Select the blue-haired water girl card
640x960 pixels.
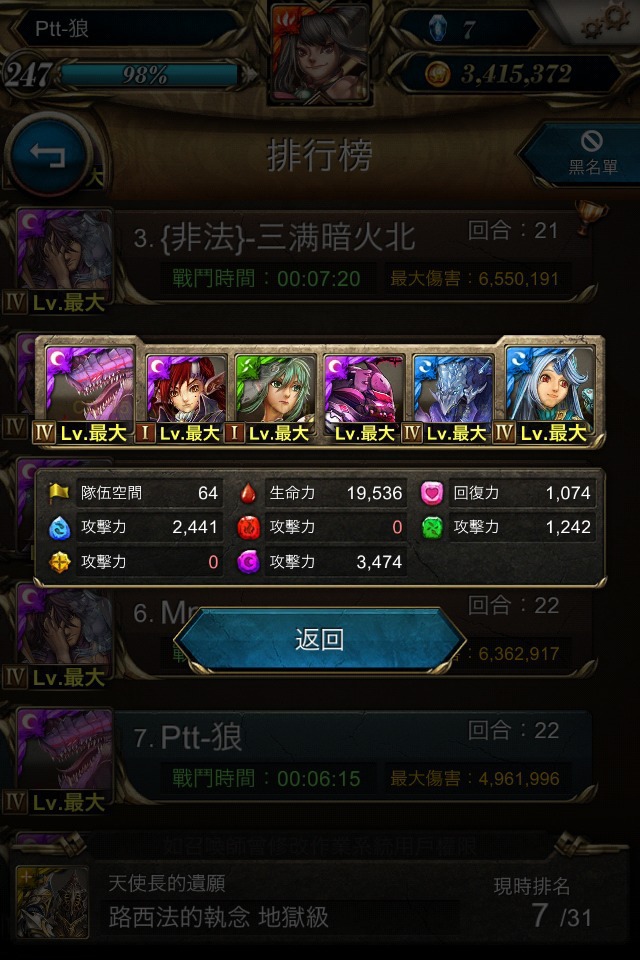pyautogui.click(x=549, y=390)
